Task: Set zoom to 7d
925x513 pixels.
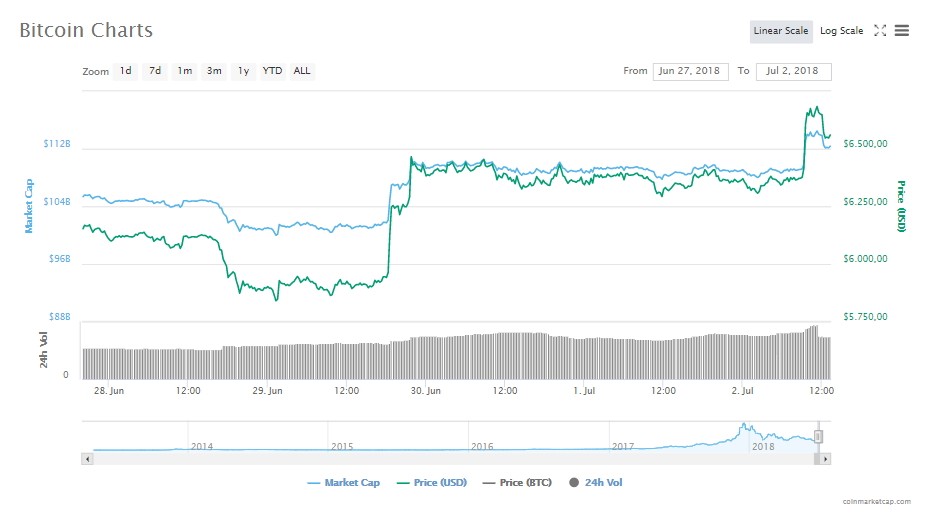Action: click(x=155, y=71)
